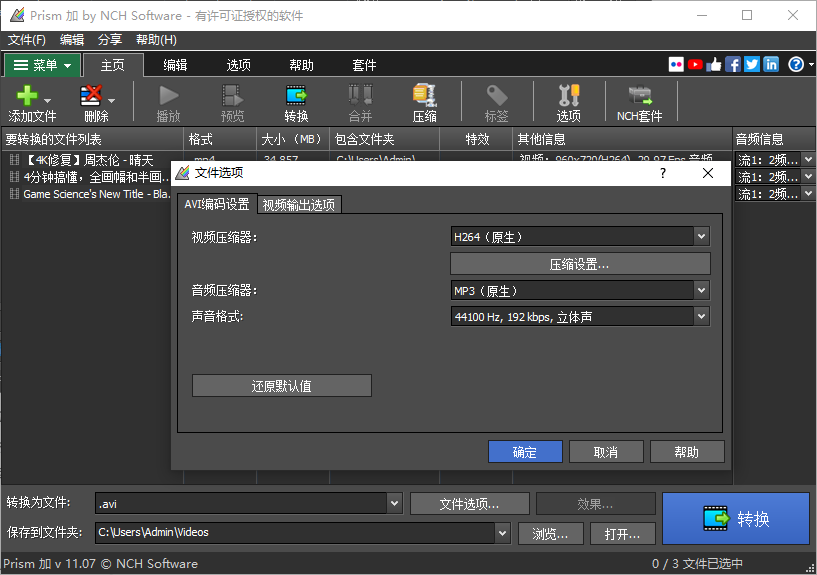Click the 文件选项... button at bottom
817x575 pixels.
(x=470, y=504)
